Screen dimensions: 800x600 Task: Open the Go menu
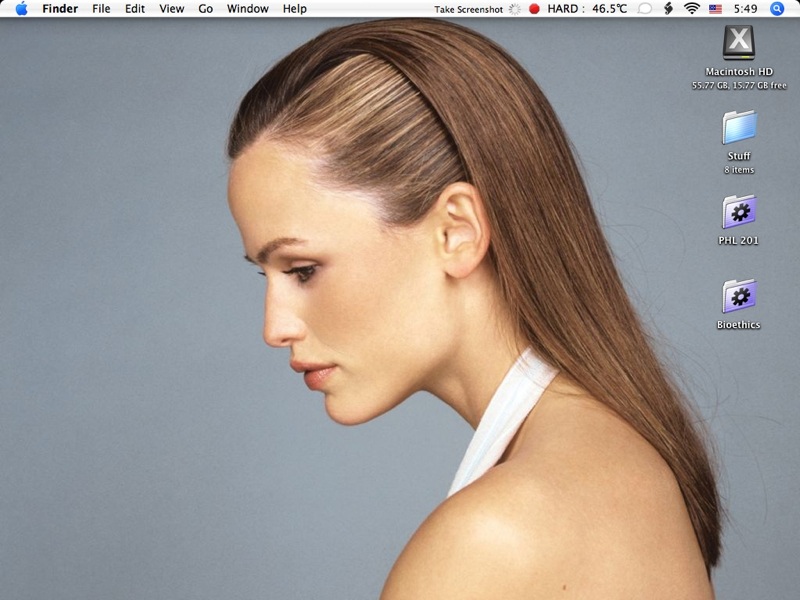(x=206, y=9)
